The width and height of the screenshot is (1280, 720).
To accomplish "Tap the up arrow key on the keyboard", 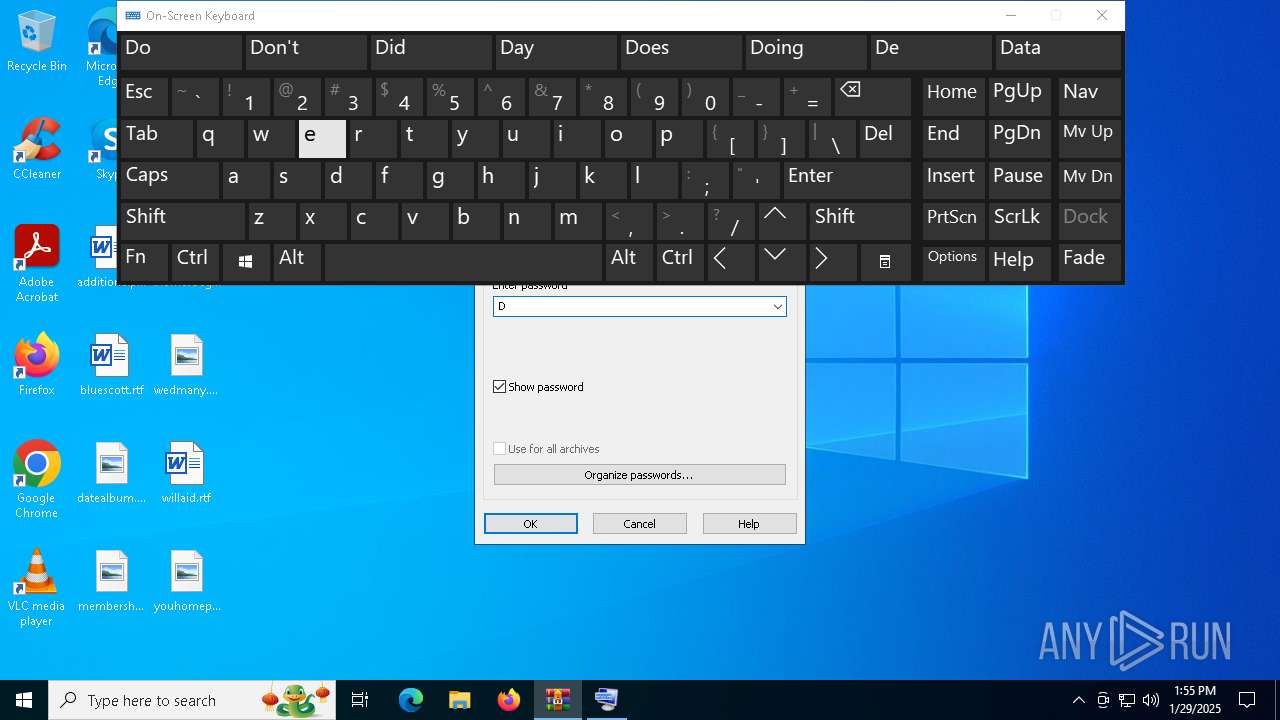I will pyautogui.click(x=783, y=221).
